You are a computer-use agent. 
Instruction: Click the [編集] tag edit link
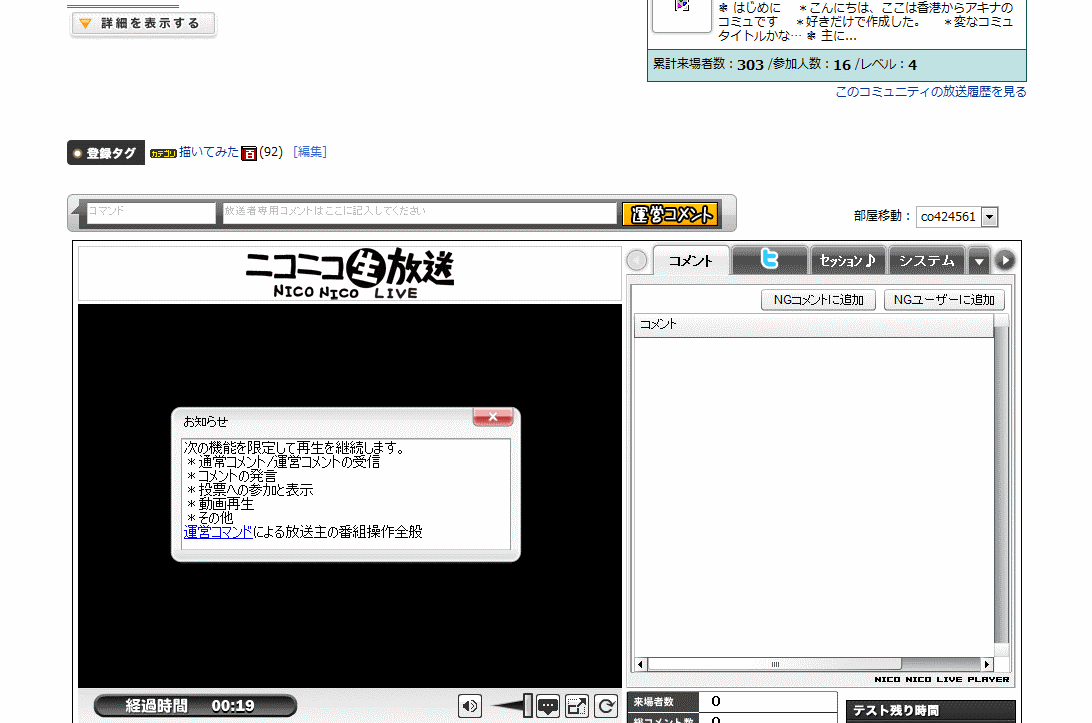tap(310, 152)
